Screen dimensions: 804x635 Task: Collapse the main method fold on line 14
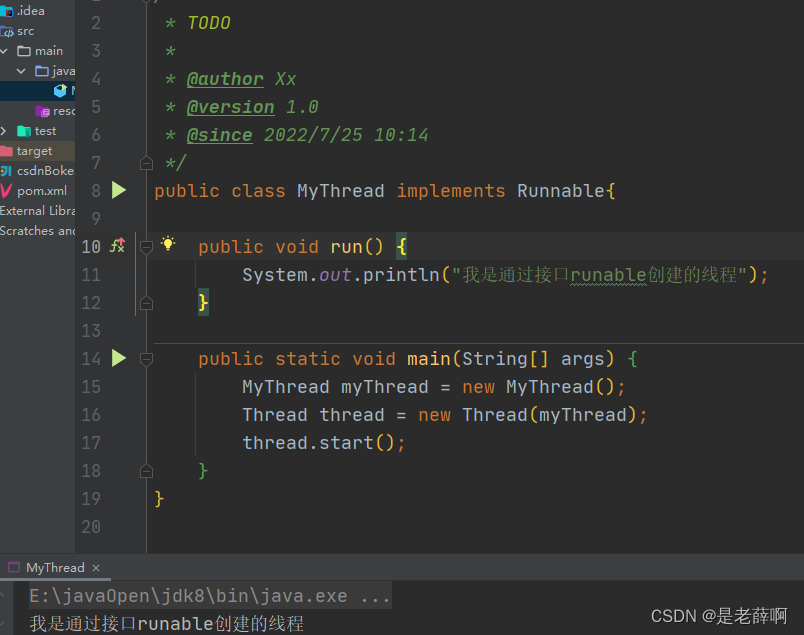coord(146,359)
